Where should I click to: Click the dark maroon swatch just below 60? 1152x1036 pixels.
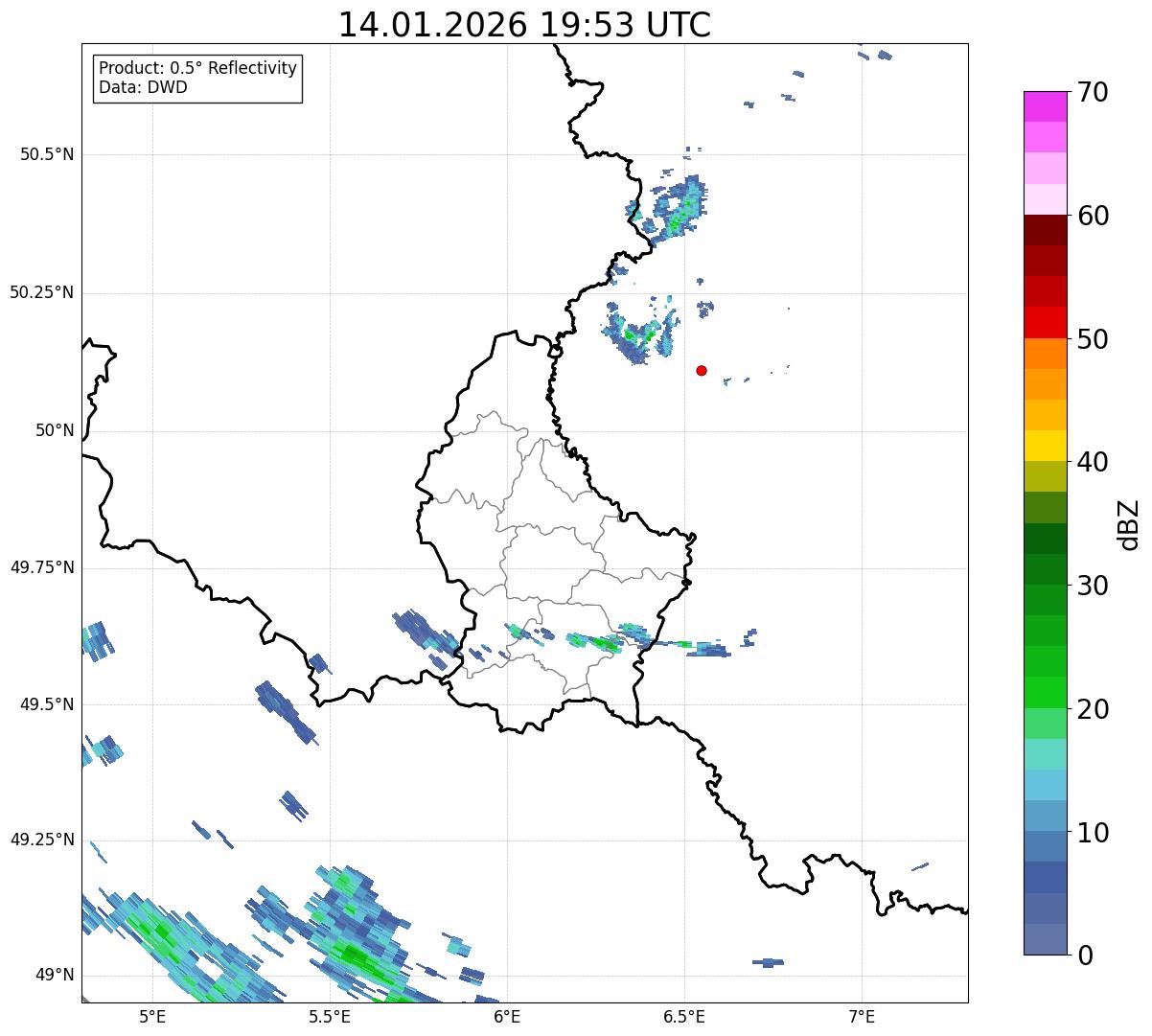click(1045, 230)
